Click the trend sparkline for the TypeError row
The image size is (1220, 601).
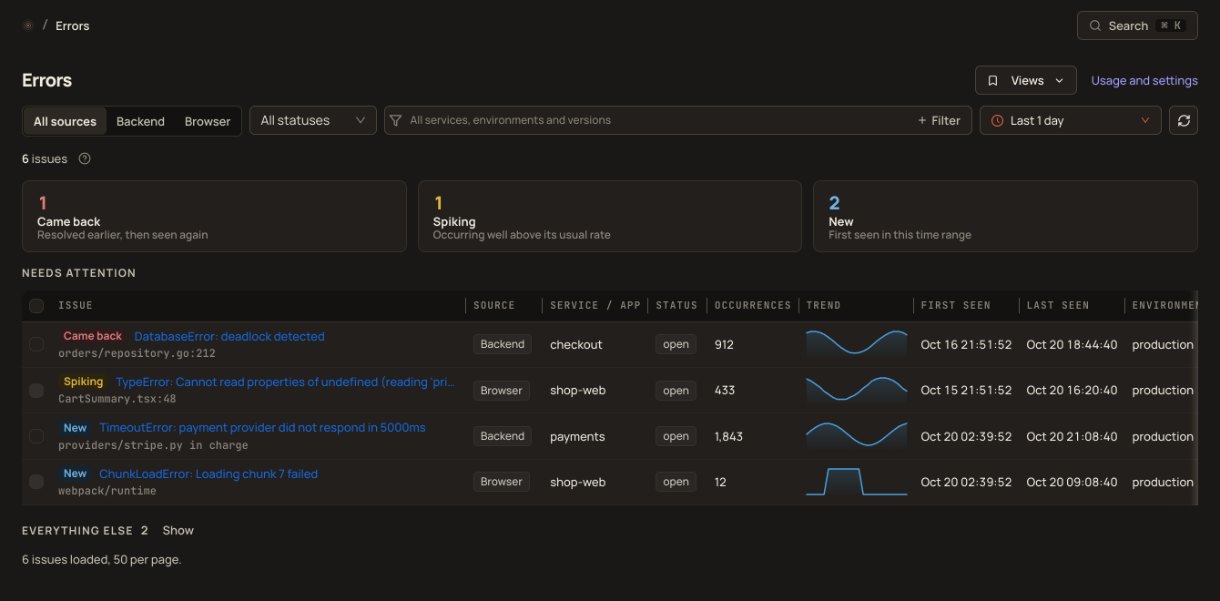coord(857,390)
